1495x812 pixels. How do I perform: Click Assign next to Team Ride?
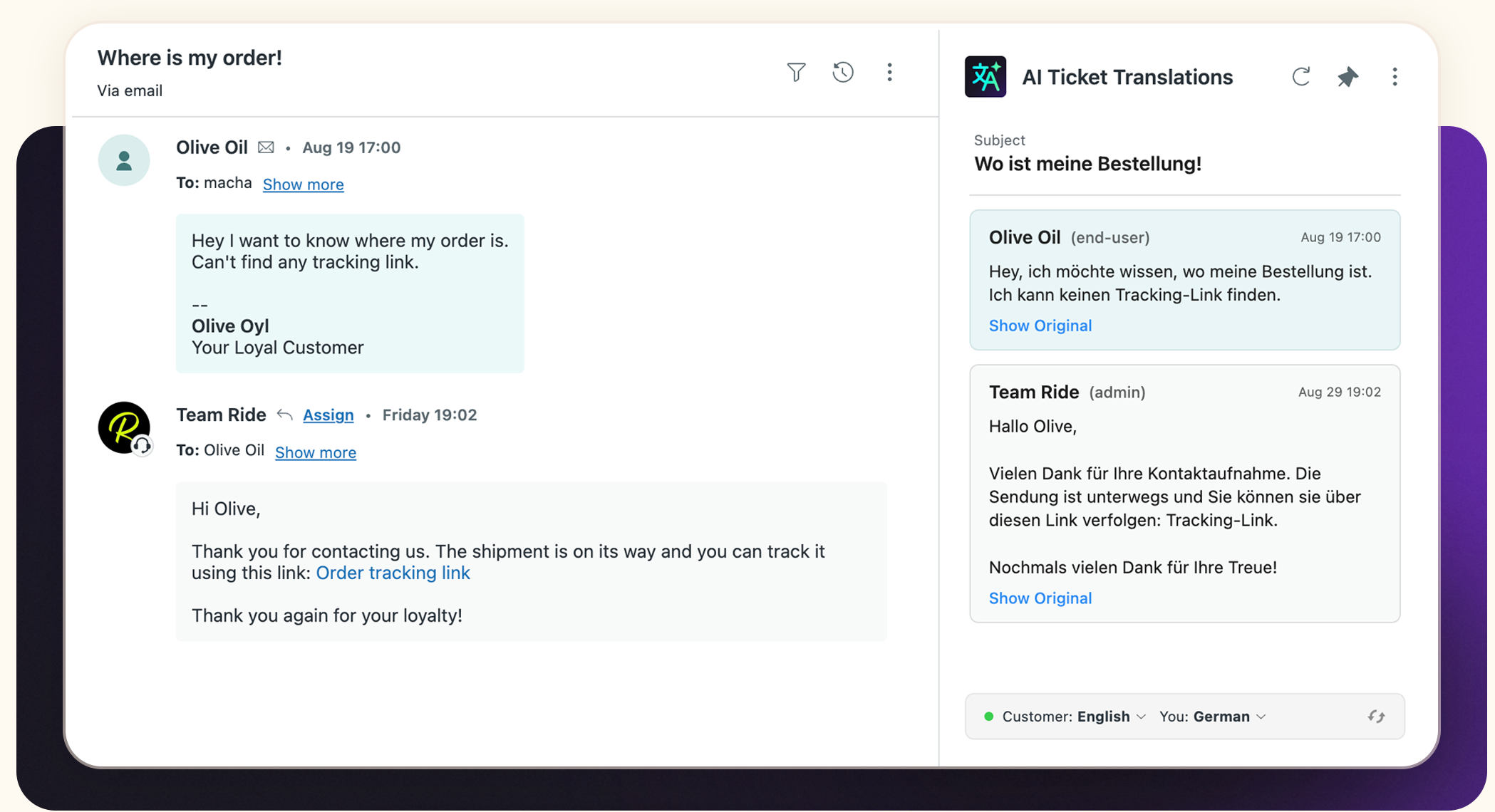coord(328,415)
